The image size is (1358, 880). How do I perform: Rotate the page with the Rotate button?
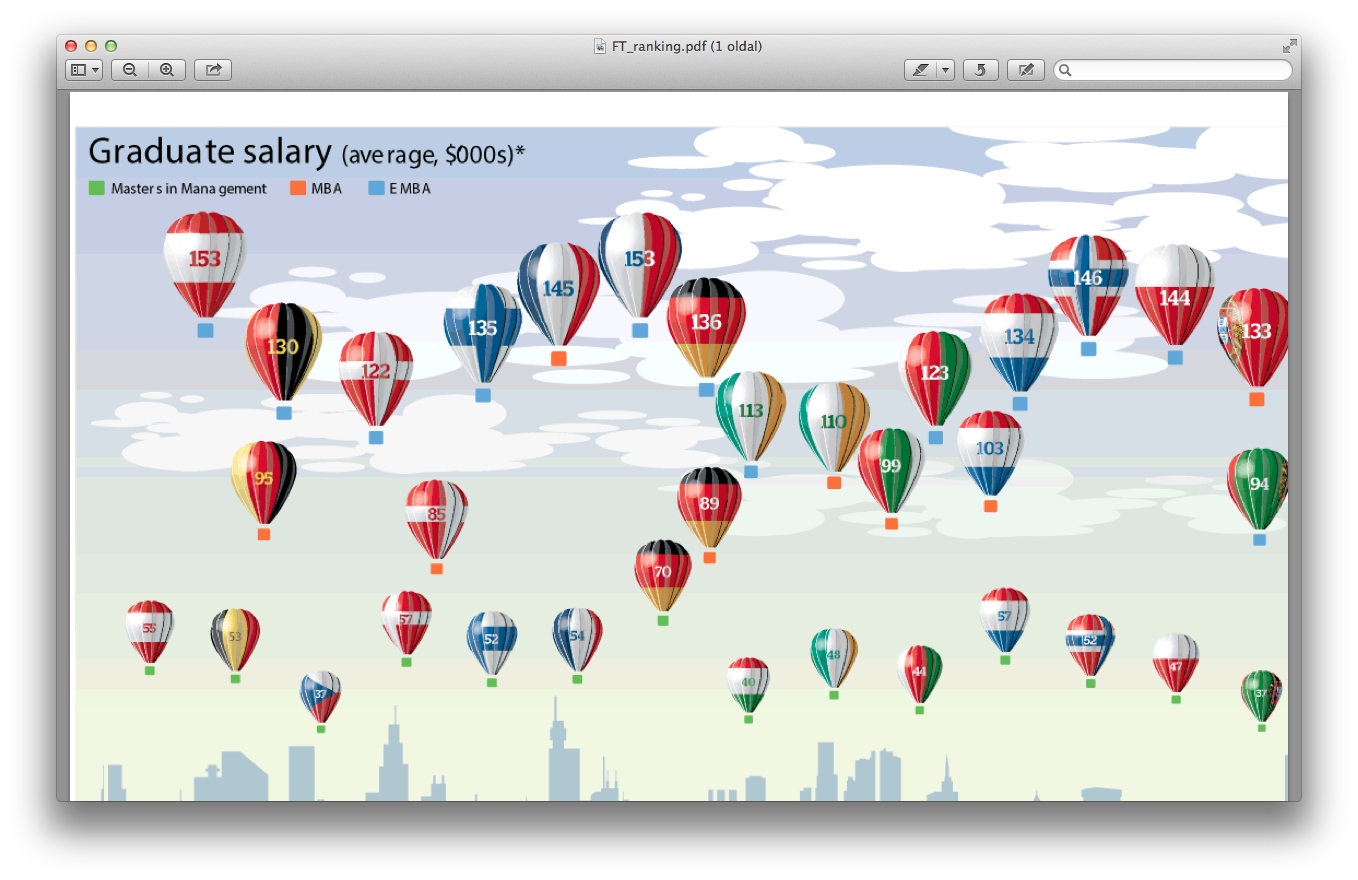(x=981, y=70)
